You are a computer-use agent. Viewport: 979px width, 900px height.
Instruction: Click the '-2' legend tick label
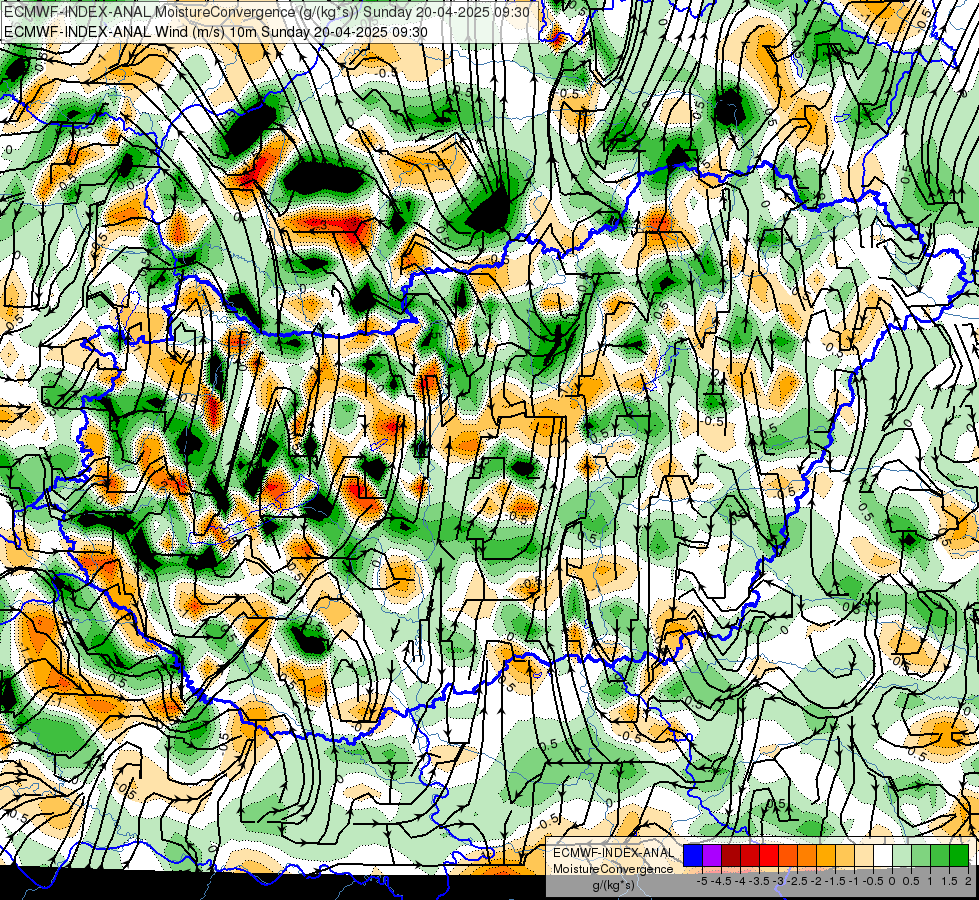[x=817, y=881]
